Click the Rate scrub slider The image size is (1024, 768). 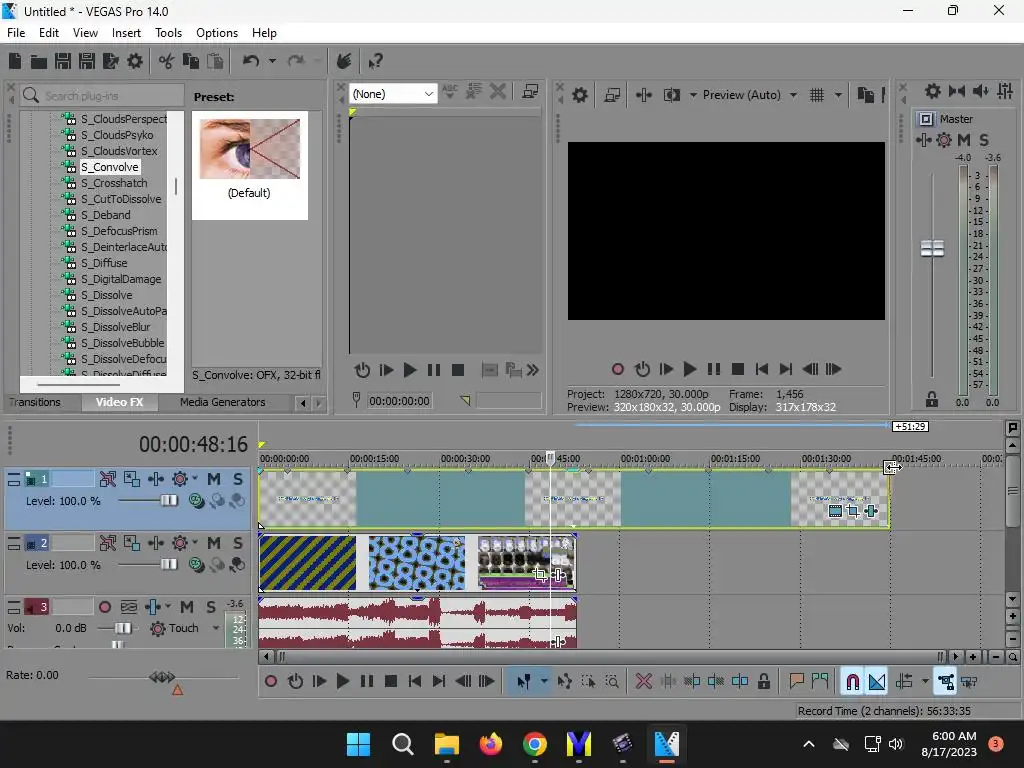pos(163,677)
